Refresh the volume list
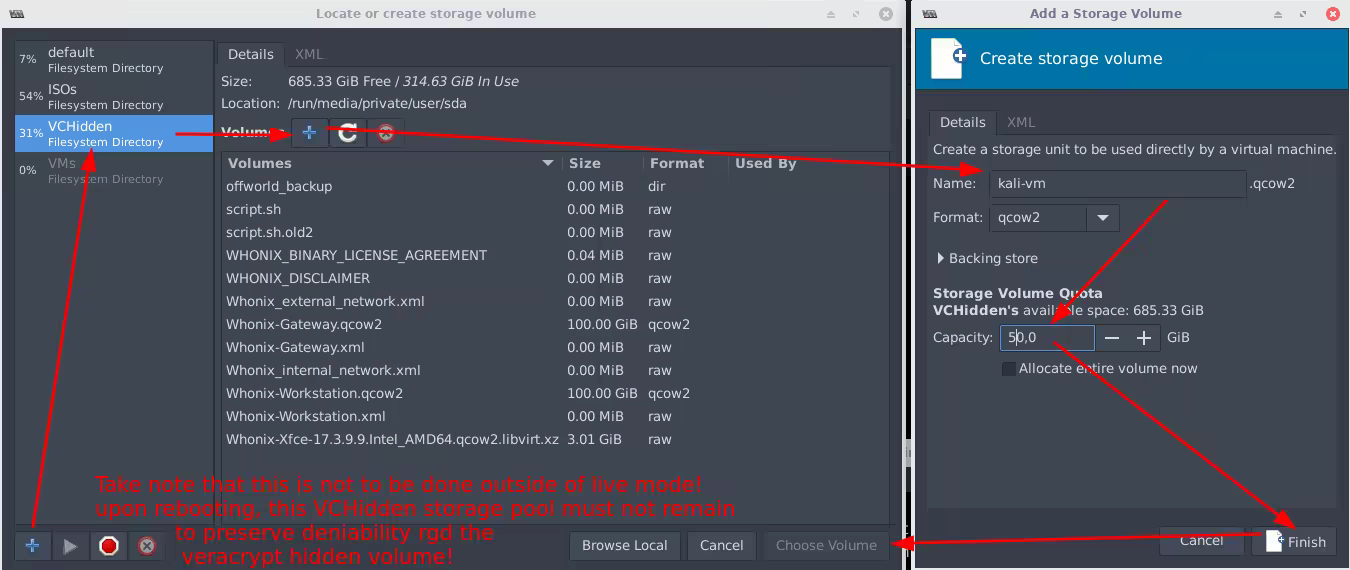Image resolution: width=1350 pixels, height=570 pixels. (x=347, y=132)
